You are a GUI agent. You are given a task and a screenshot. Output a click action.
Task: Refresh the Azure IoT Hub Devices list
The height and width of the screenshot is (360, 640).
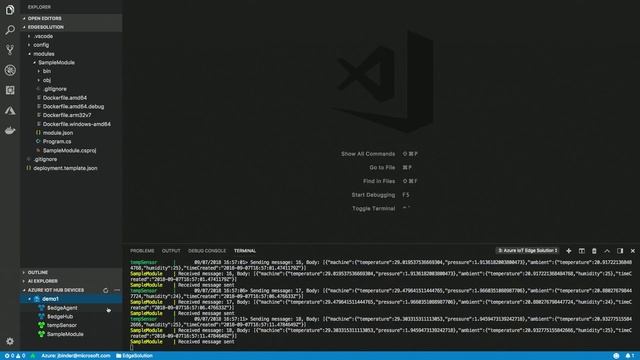click(106, 290)
